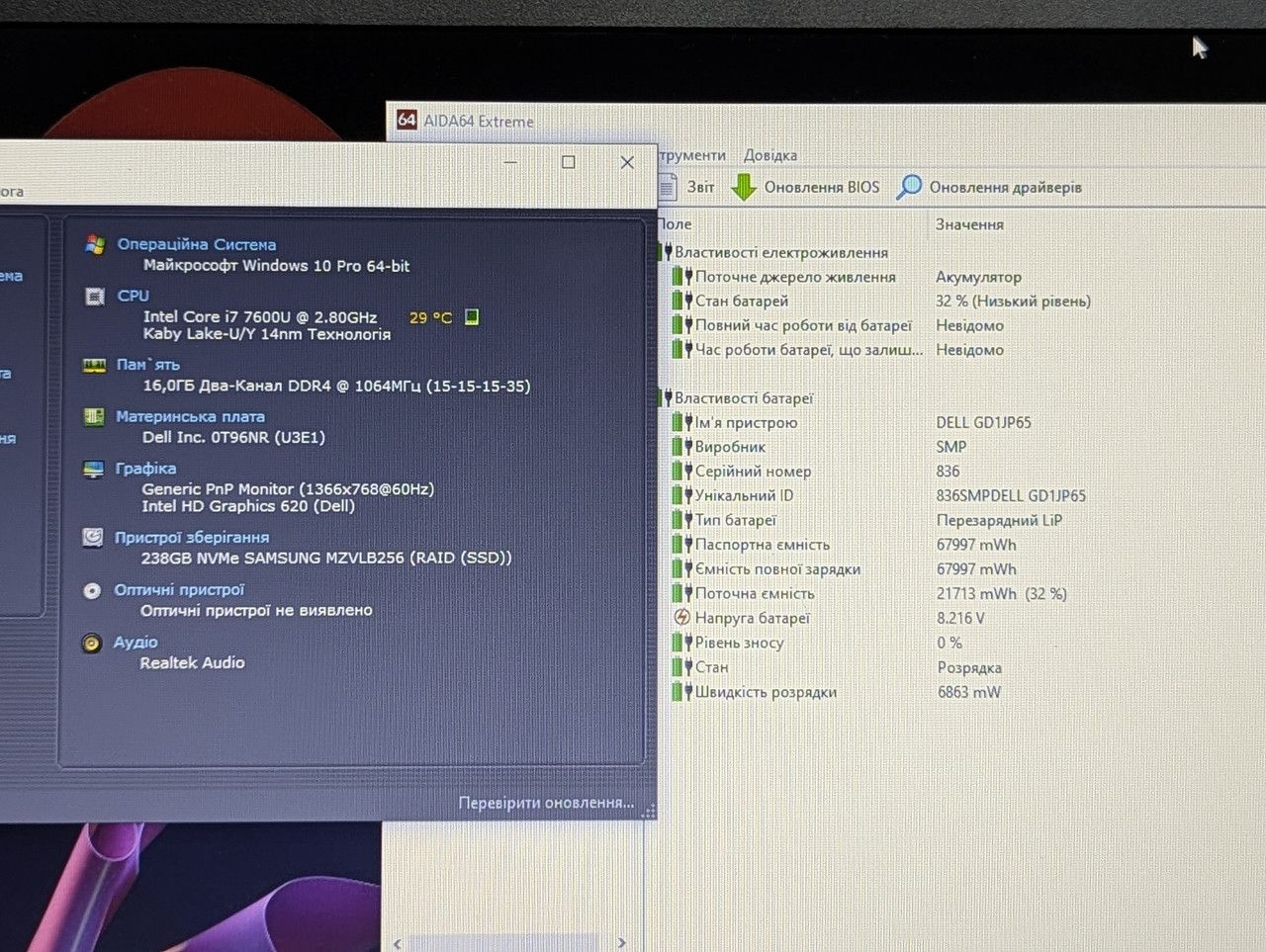Open the Графіка section link
Viewport: 1266px width, 952px height.
(145, 469)
